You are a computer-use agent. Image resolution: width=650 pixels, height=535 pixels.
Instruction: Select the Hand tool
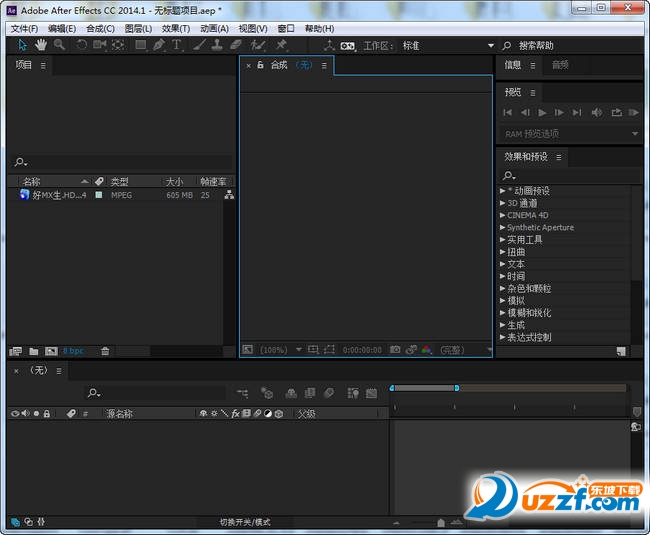[41, 45]
